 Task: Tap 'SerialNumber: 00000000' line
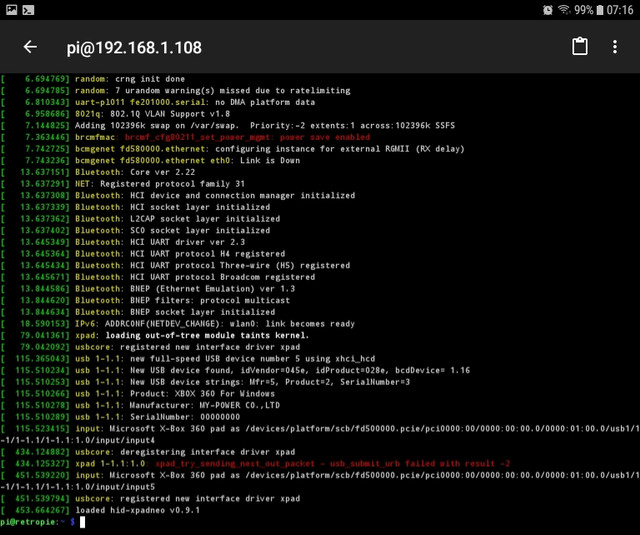(x=120, y=417)
